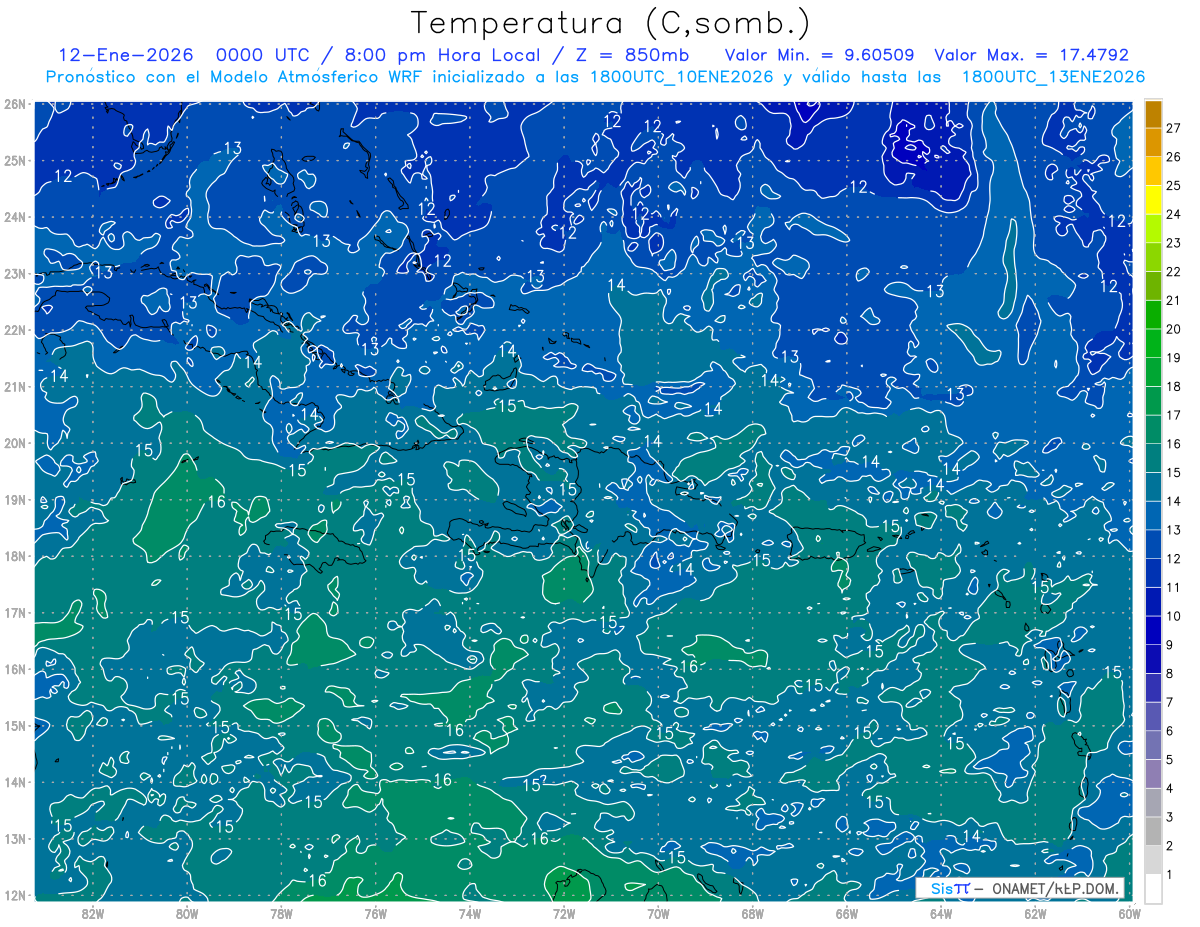Click the number 18 on the color scale
The image size is (1200, 927).
pos(1174,387)
